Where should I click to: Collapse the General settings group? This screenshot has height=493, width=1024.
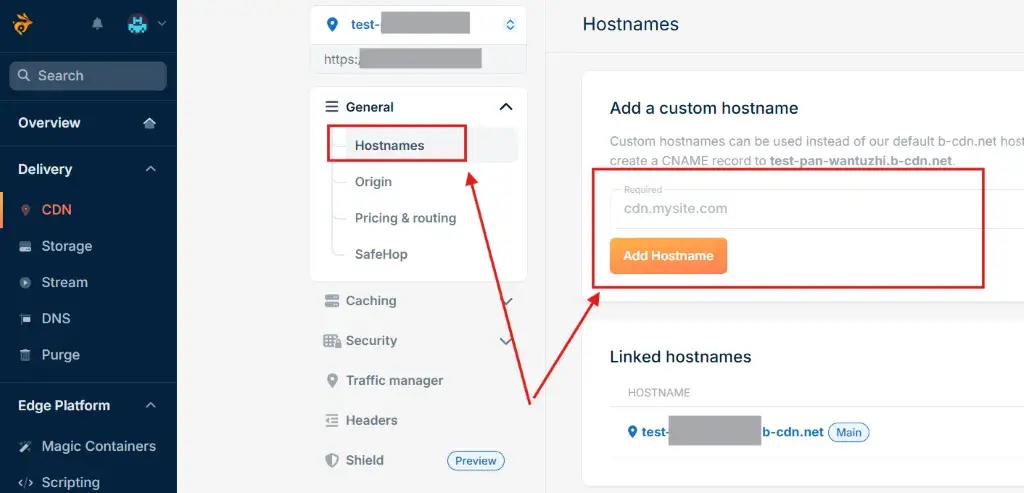505,106
